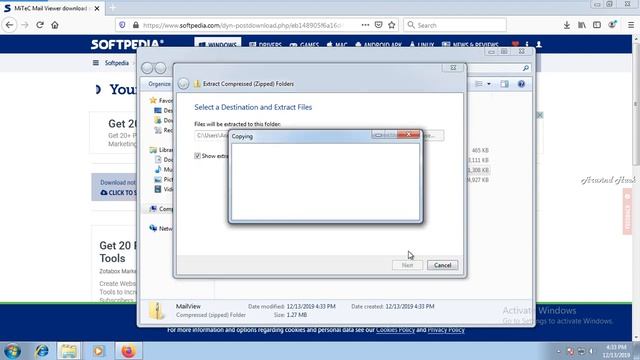Open the Windows Start menu

pyautogui.click(x=12, y=351)
